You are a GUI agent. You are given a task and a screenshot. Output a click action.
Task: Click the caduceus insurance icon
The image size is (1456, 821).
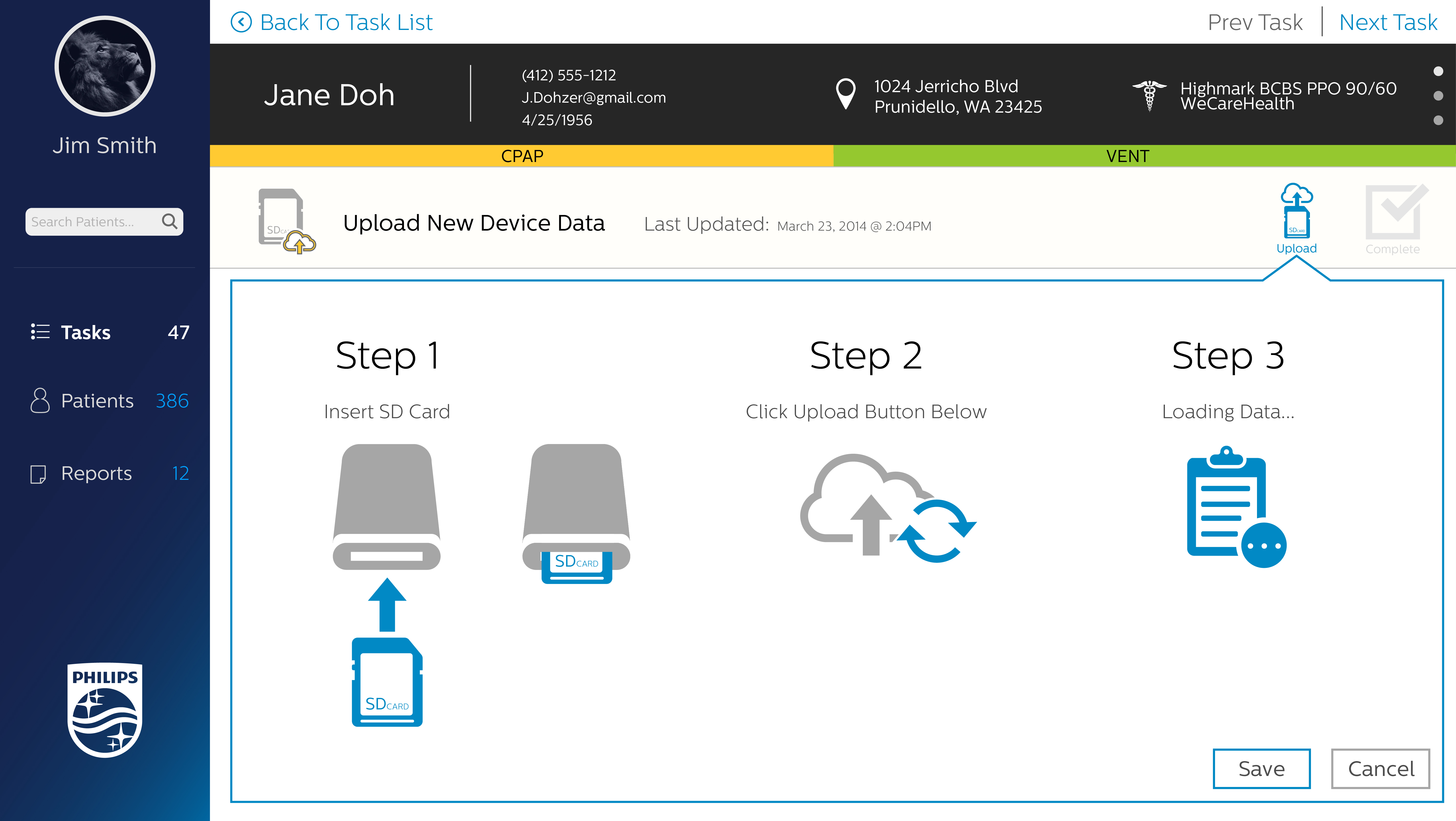click(1149, 95)
